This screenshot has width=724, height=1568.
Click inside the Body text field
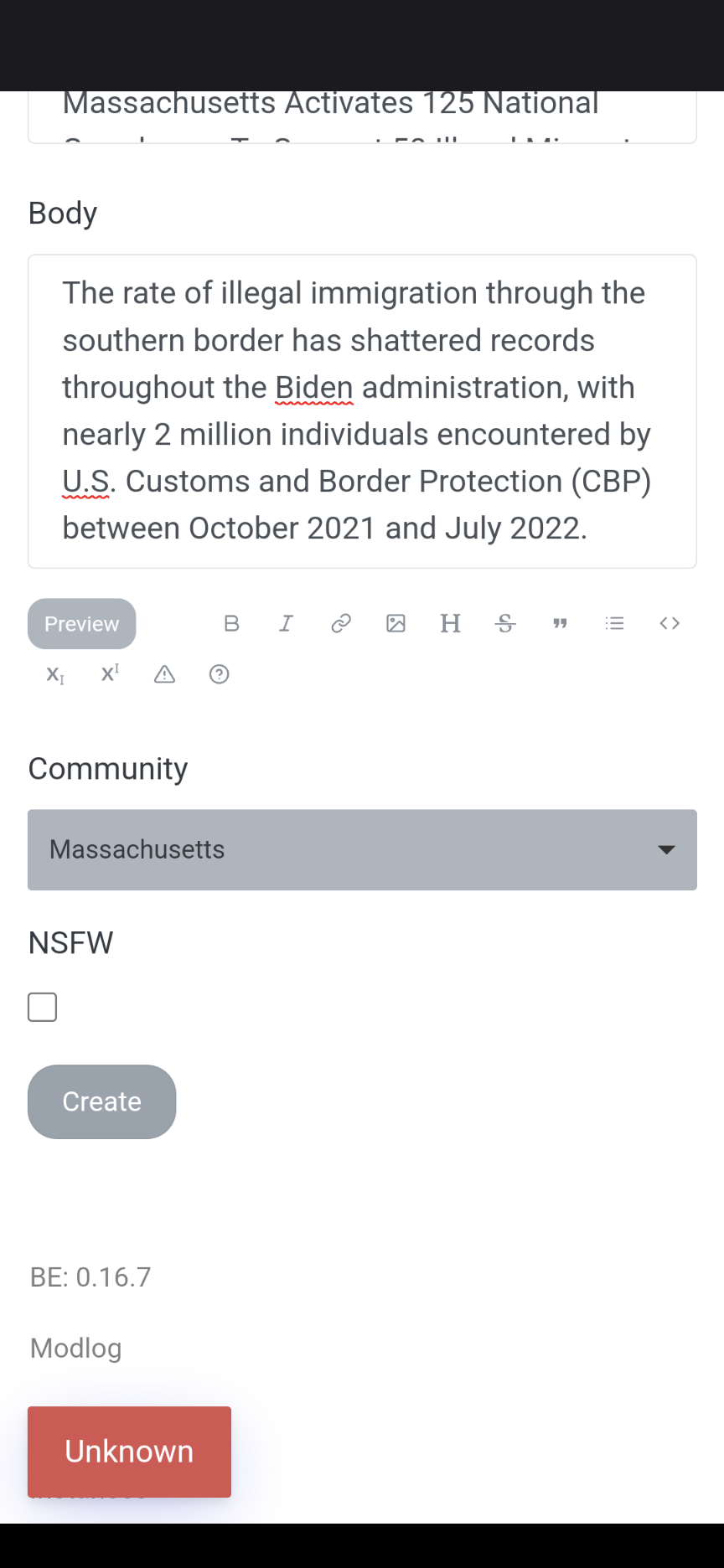point(362,410)
